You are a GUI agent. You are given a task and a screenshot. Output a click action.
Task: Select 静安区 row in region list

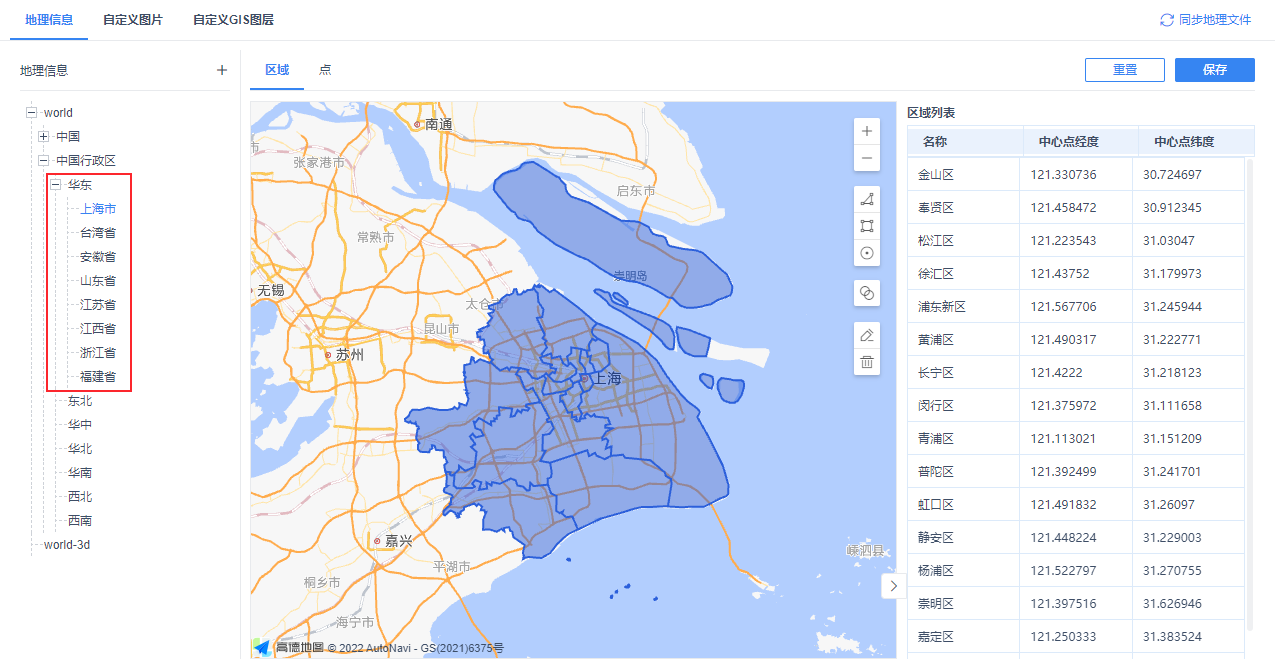click(x=1076, y=538)
